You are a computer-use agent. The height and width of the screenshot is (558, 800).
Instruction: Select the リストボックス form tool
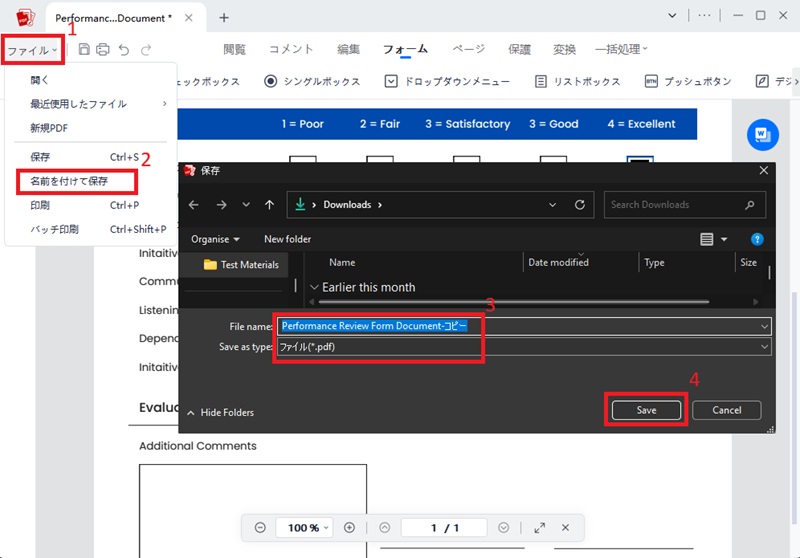pyautogui.click(x=578, y=81)
